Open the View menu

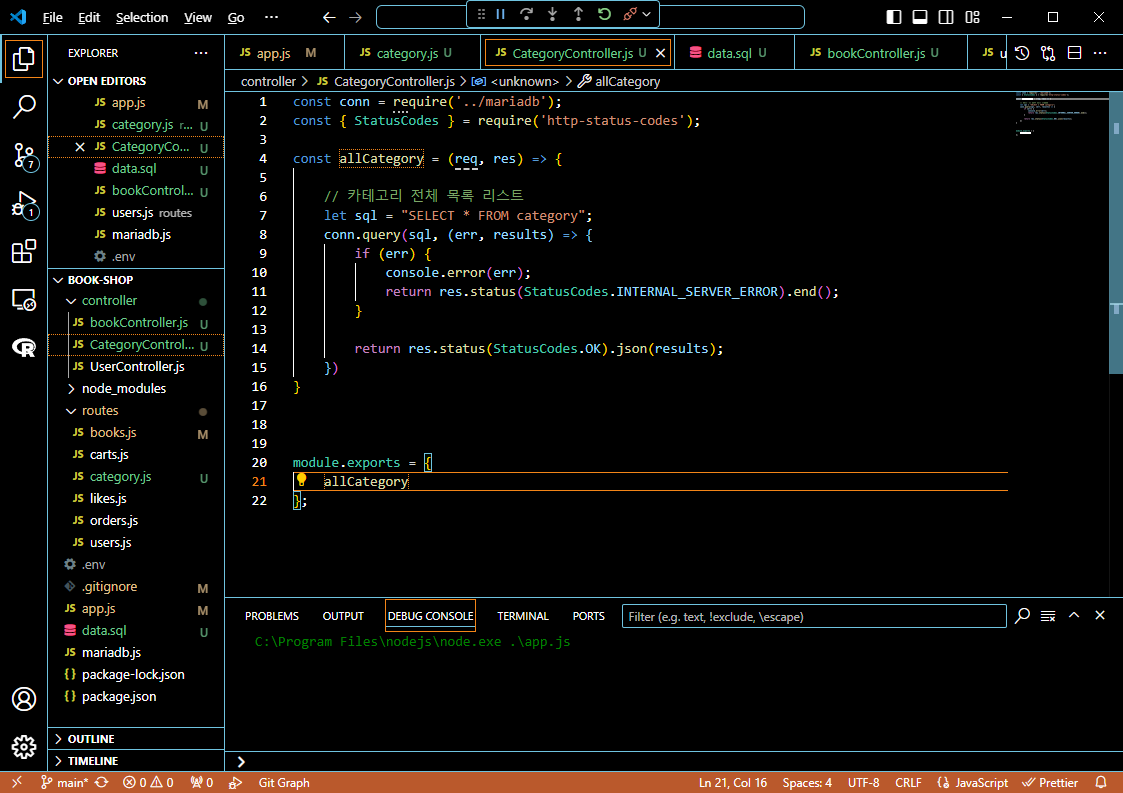198,17
